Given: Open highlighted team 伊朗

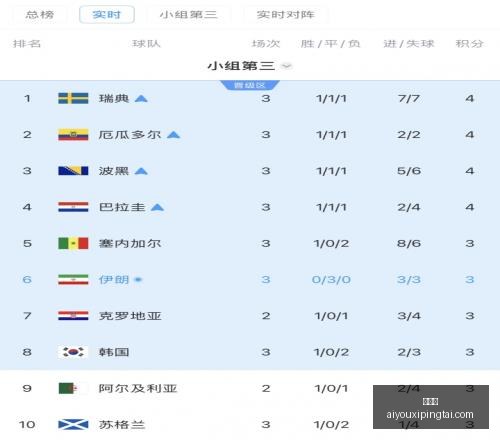Looking at the screenshot, I should pyautogui.click(x=114, y=279).
